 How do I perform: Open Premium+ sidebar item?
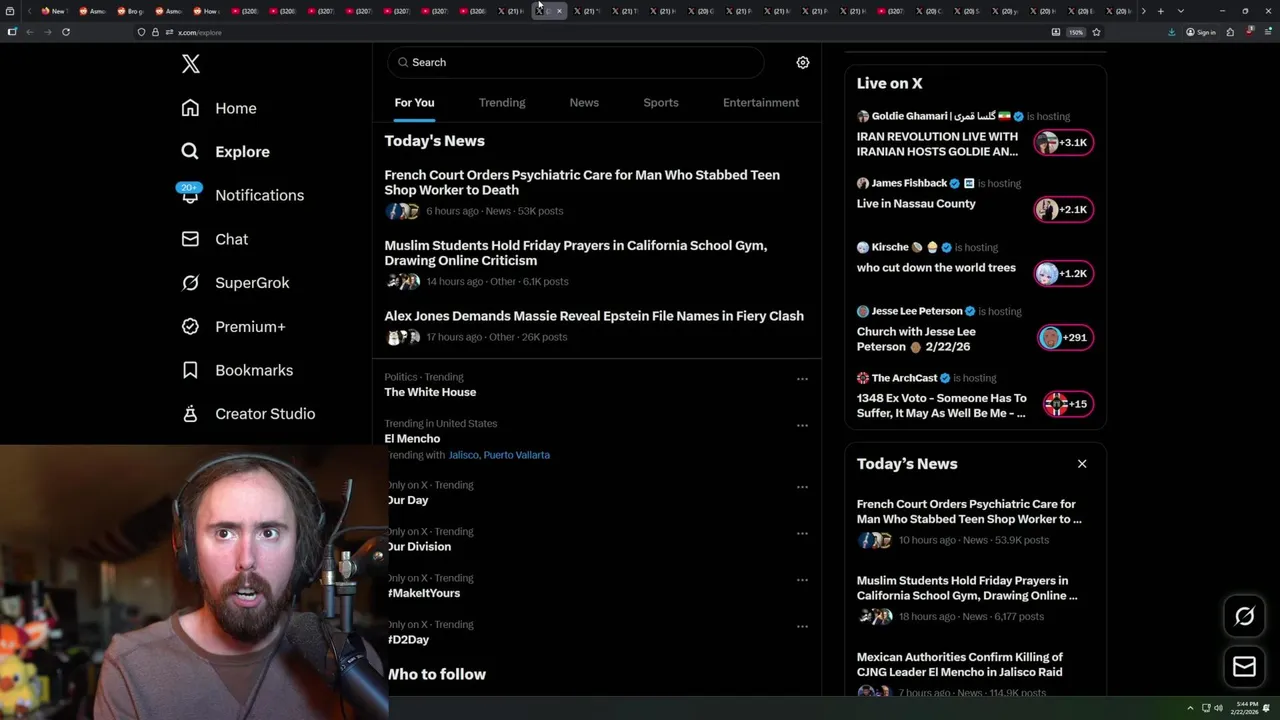[233, 327]
